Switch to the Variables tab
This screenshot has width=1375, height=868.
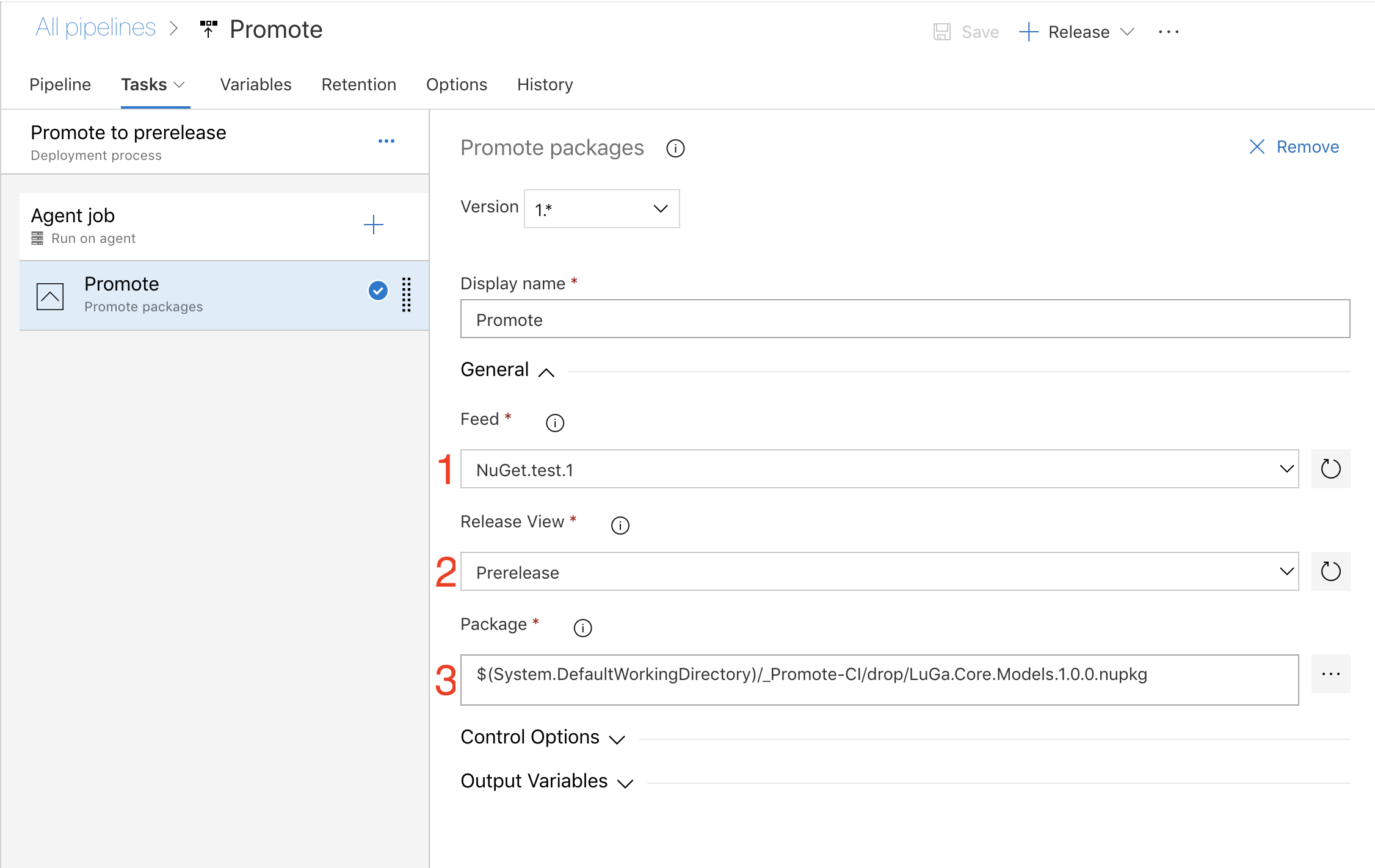pyautogui.click(x=255, y=84)
